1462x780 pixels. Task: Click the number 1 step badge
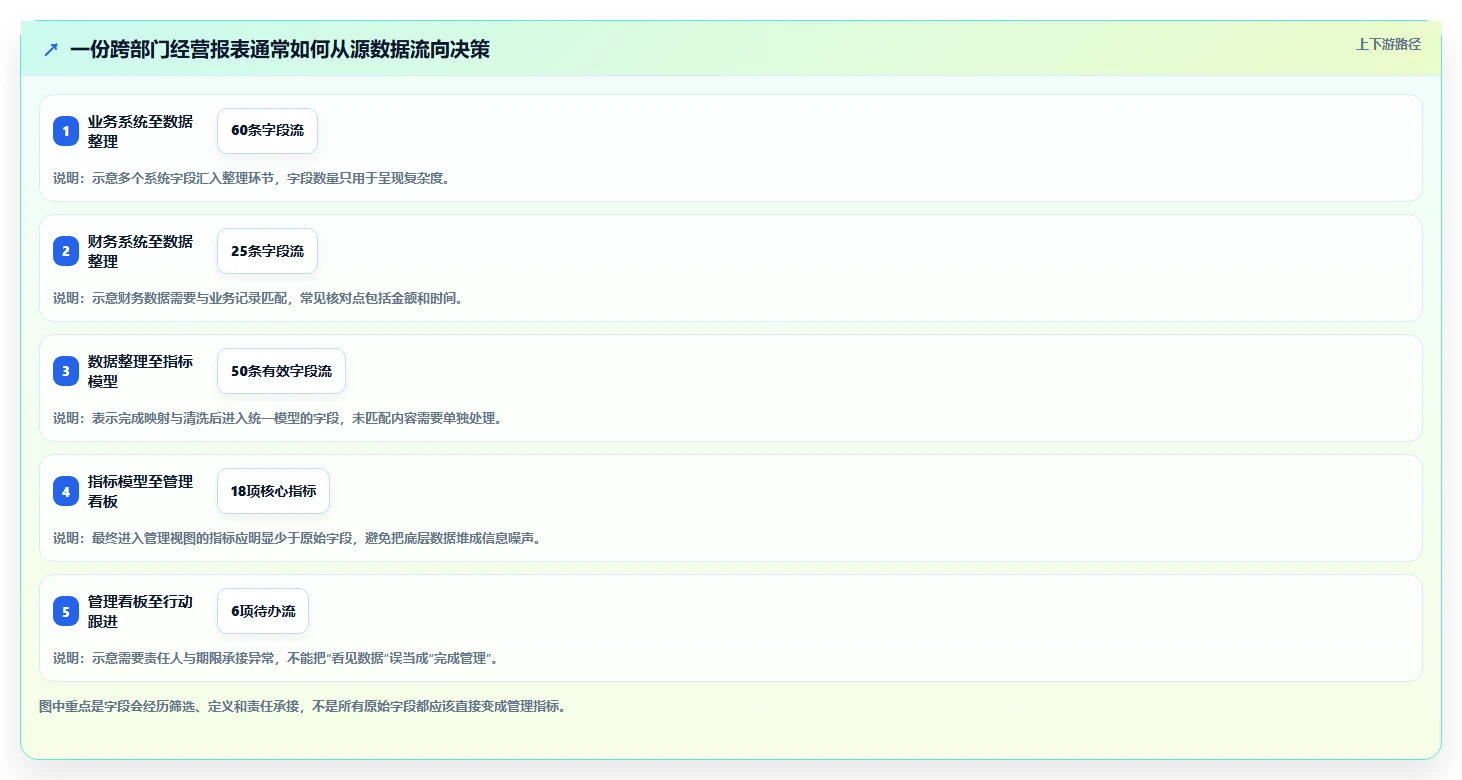coord(66,131)
